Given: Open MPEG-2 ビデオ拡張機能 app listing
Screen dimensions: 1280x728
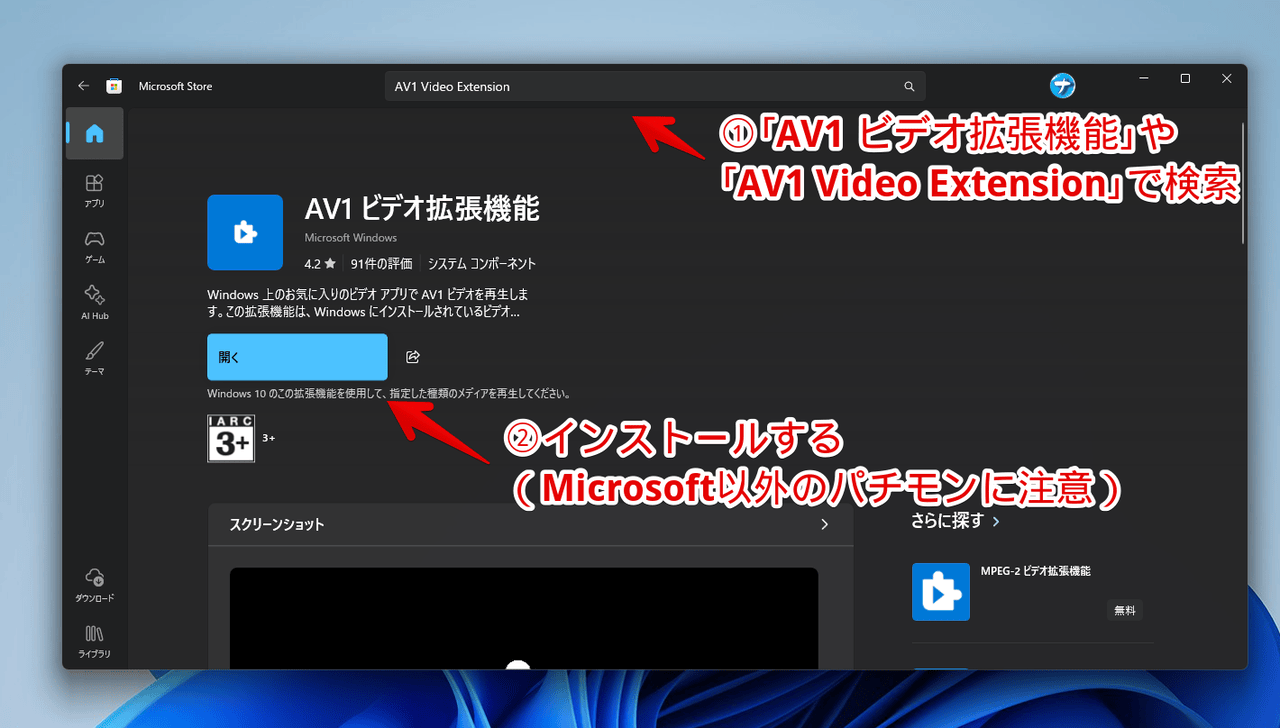Looking at the screenshot, I should [1035, 571].
